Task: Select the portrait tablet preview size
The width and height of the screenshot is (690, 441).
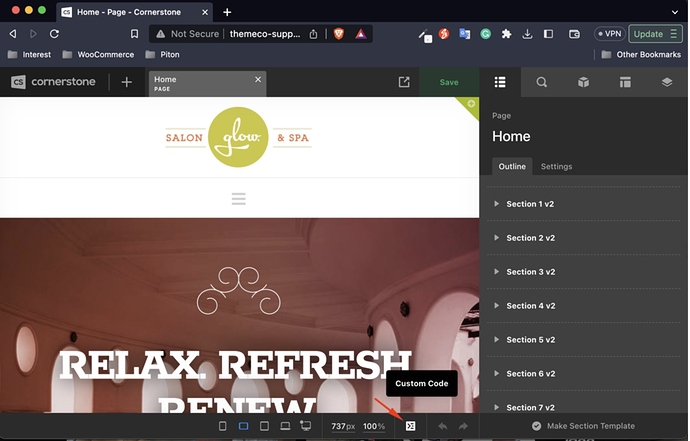Action: pos(264,426)
